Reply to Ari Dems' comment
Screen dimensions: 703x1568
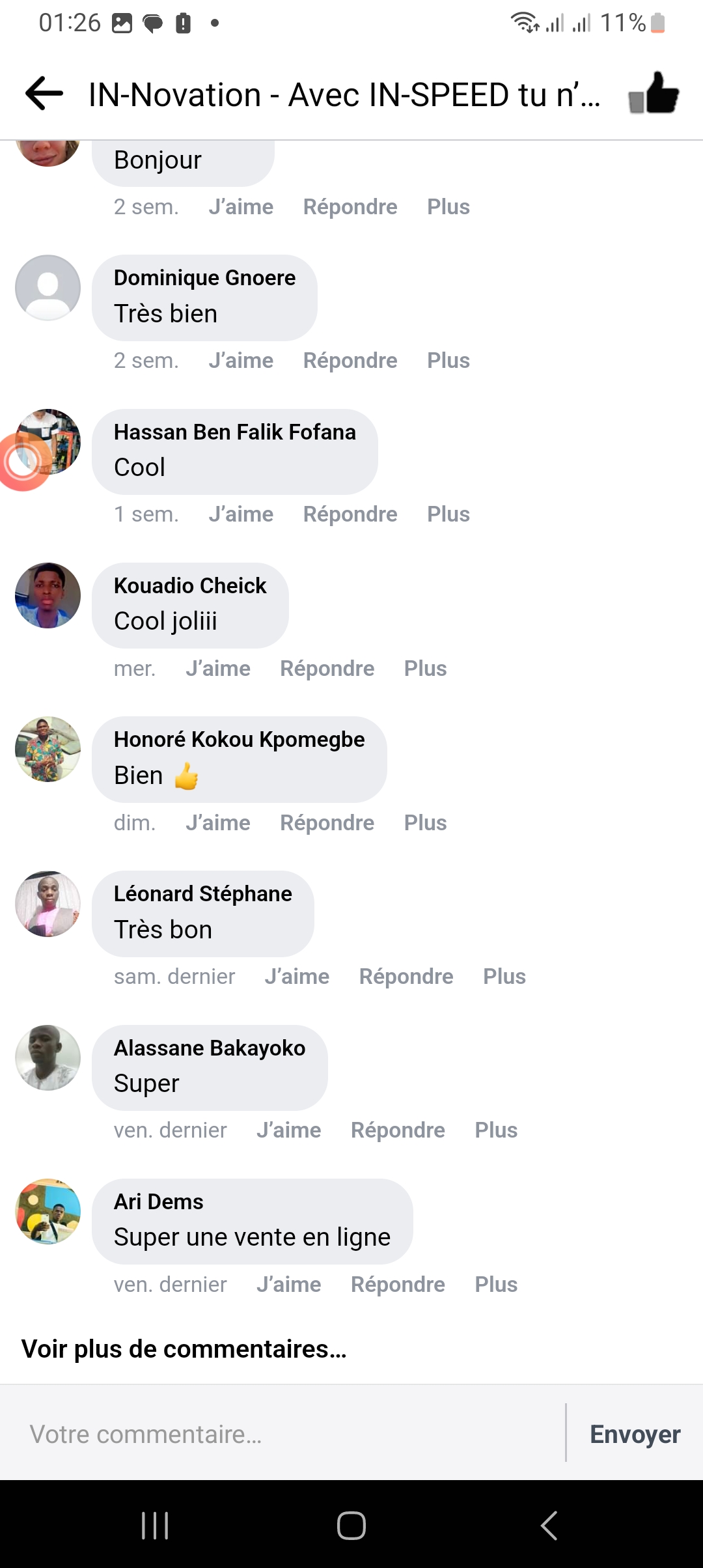pos(398,1285)
